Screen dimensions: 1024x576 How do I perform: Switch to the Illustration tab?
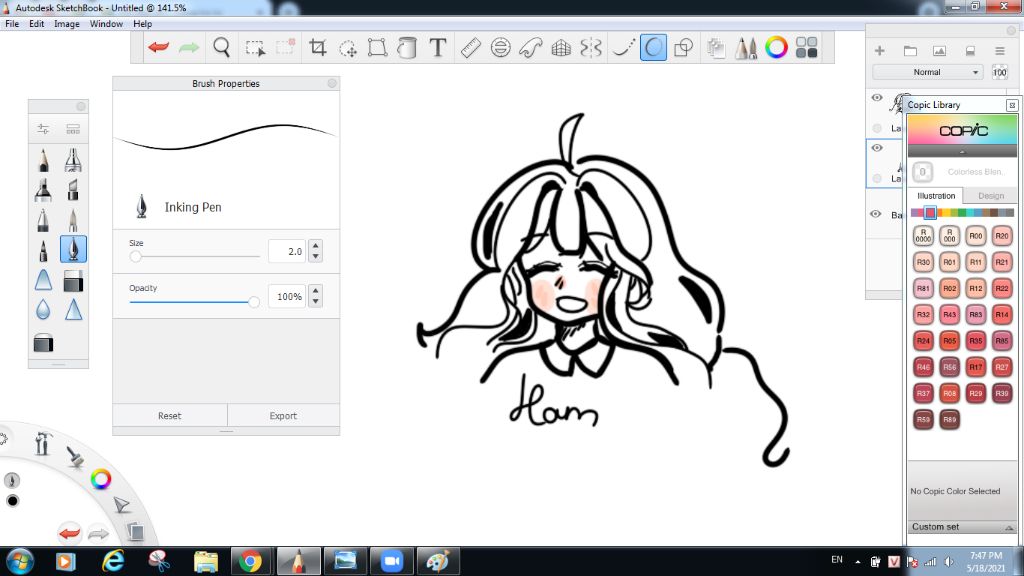[936, 196]
